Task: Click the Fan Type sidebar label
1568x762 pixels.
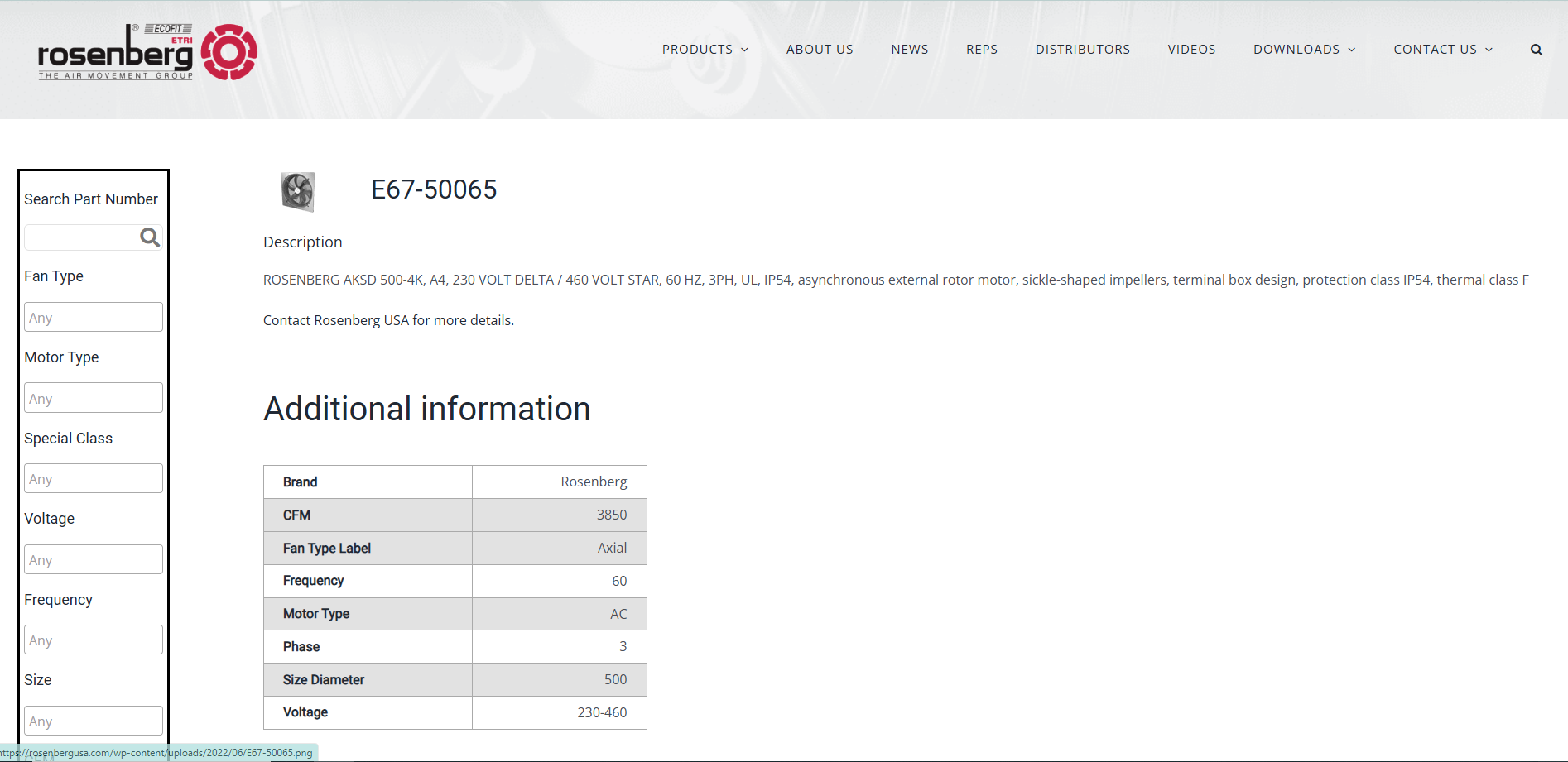Action: [54, 276]
